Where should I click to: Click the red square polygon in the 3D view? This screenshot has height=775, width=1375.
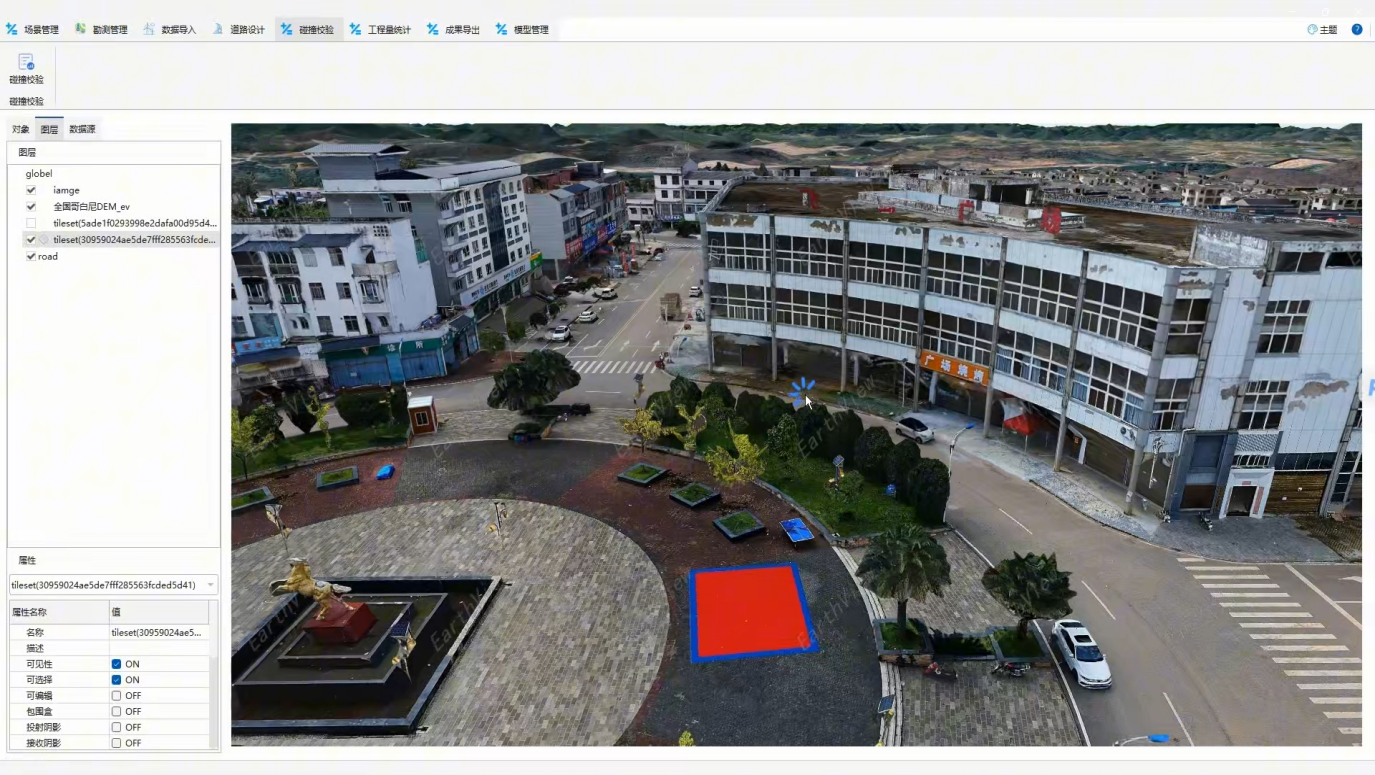click(x=751, y=611)
